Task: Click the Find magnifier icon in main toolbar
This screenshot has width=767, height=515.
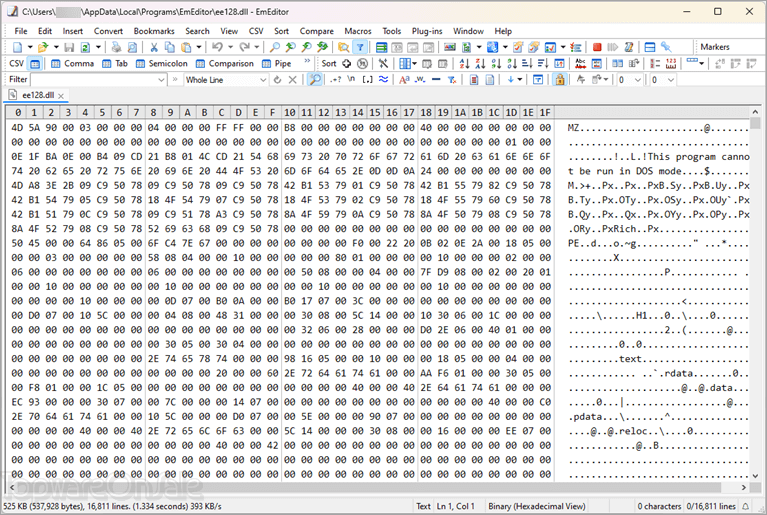Action: click(275, 47)
